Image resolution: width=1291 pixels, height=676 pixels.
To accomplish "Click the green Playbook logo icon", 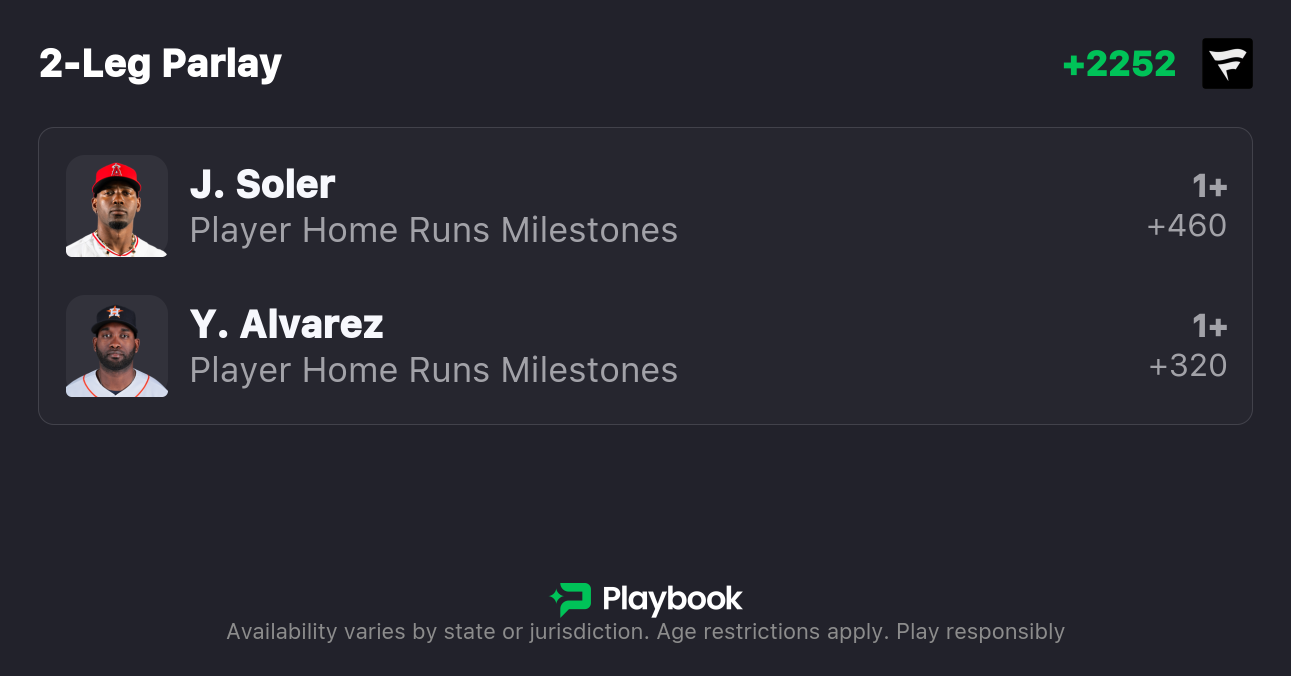I will [571, 599].
